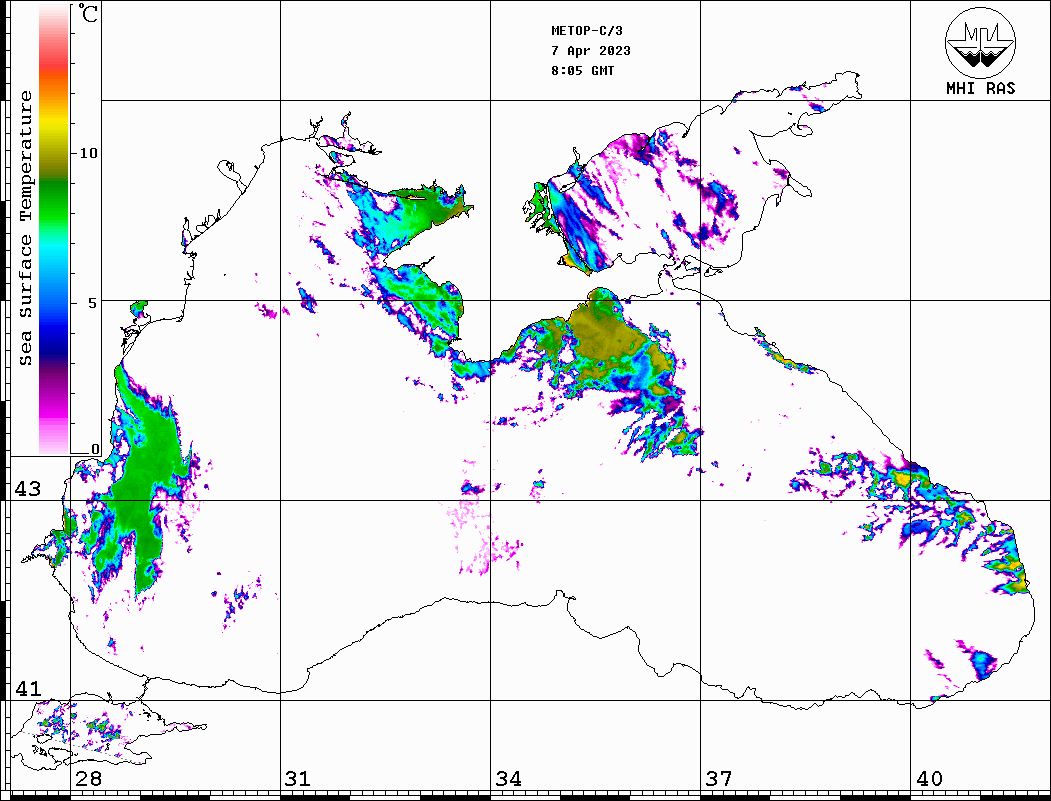
Task: Click the '8:05 GMT' time text
Action: pyautogui.click(x=582, y=70)
